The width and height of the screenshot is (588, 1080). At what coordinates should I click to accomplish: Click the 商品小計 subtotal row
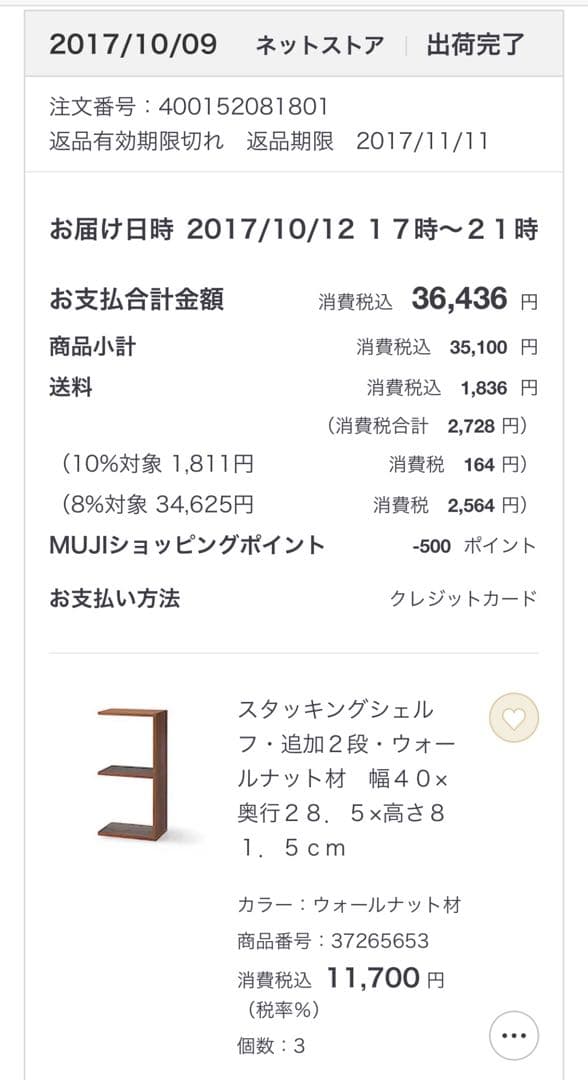click(x=290, y=345)
